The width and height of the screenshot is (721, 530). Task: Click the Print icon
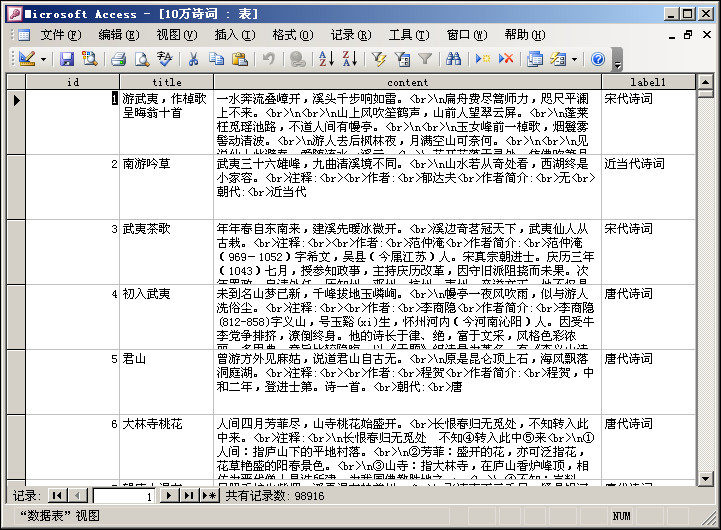tap(119, 59)
